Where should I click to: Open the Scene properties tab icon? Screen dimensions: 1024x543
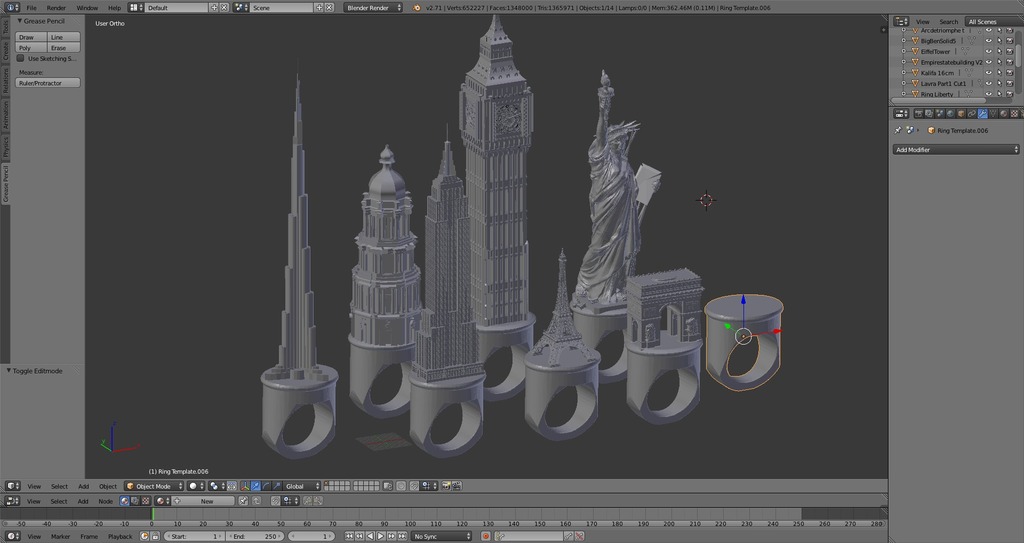(940, 114)
